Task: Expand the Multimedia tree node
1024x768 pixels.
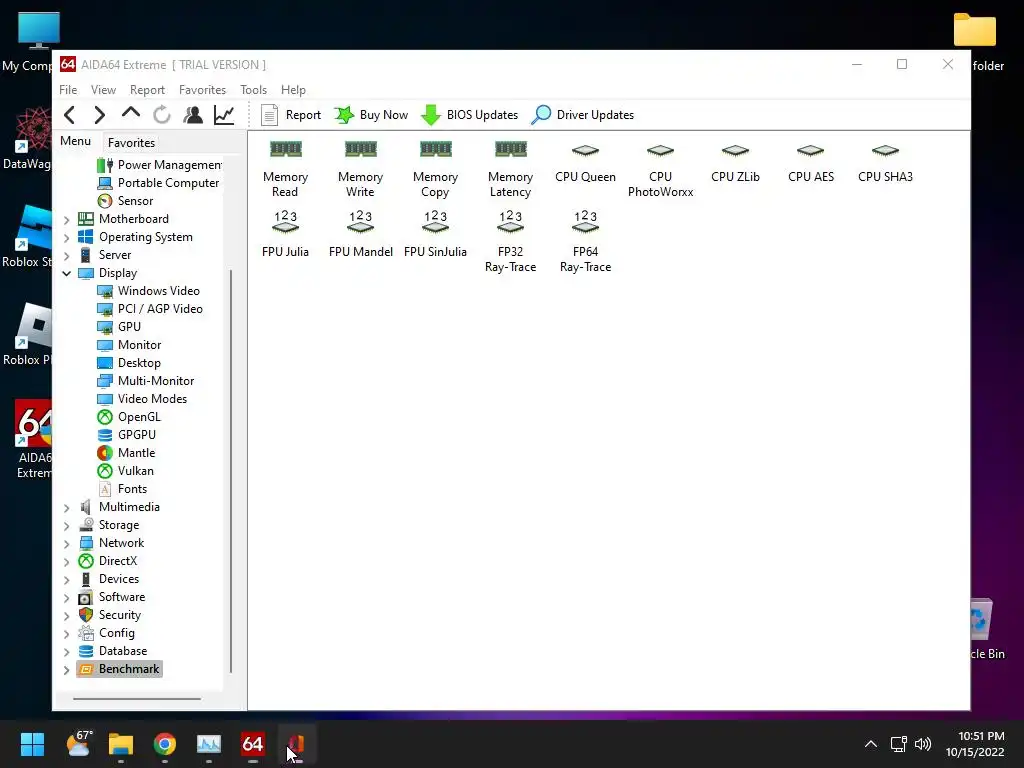Action: 67,507
